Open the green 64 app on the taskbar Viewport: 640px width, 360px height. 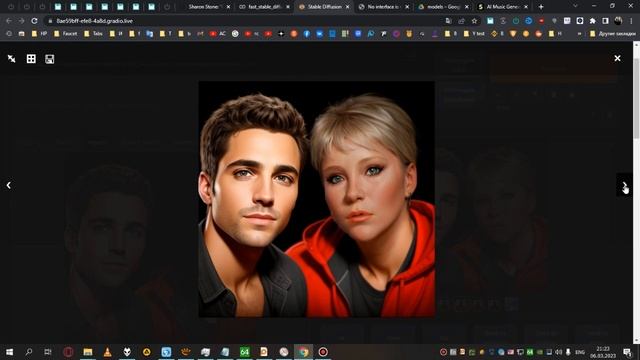click(x=244, y=352)
